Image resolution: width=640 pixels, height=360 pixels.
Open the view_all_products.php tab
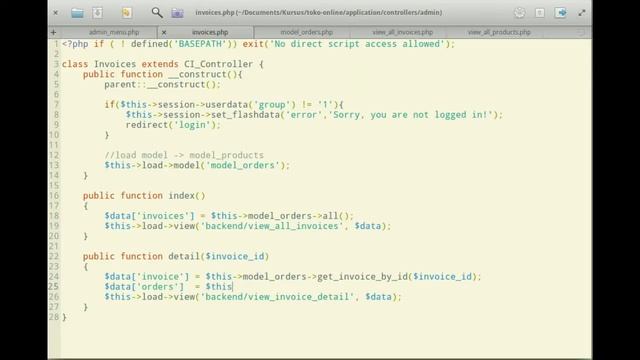tap(499, 32)
